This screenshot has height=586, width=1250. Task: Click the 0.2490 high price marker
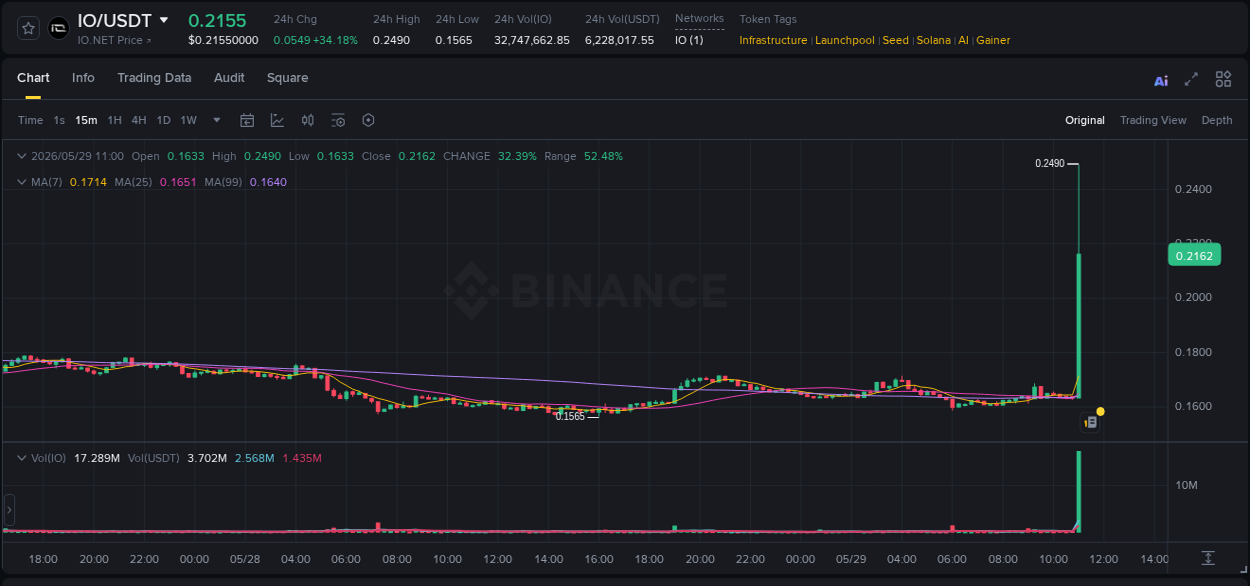1049,163
